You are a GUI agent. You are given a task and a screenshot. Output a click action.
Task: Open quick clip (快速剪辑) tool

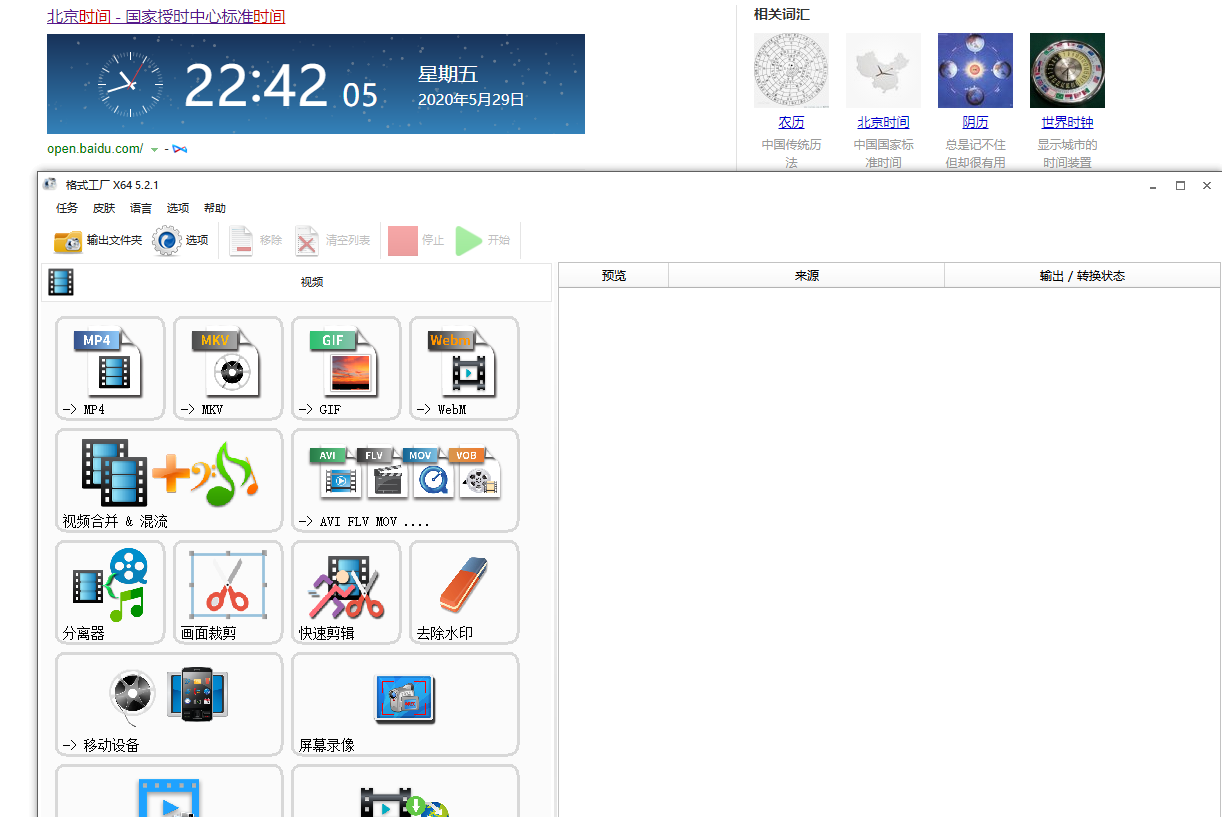point(346,592)
